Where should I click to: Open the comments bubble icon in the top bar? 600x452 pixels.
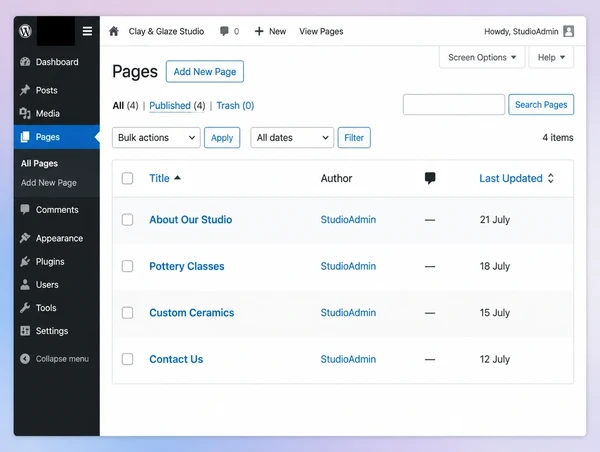[224, 31]
